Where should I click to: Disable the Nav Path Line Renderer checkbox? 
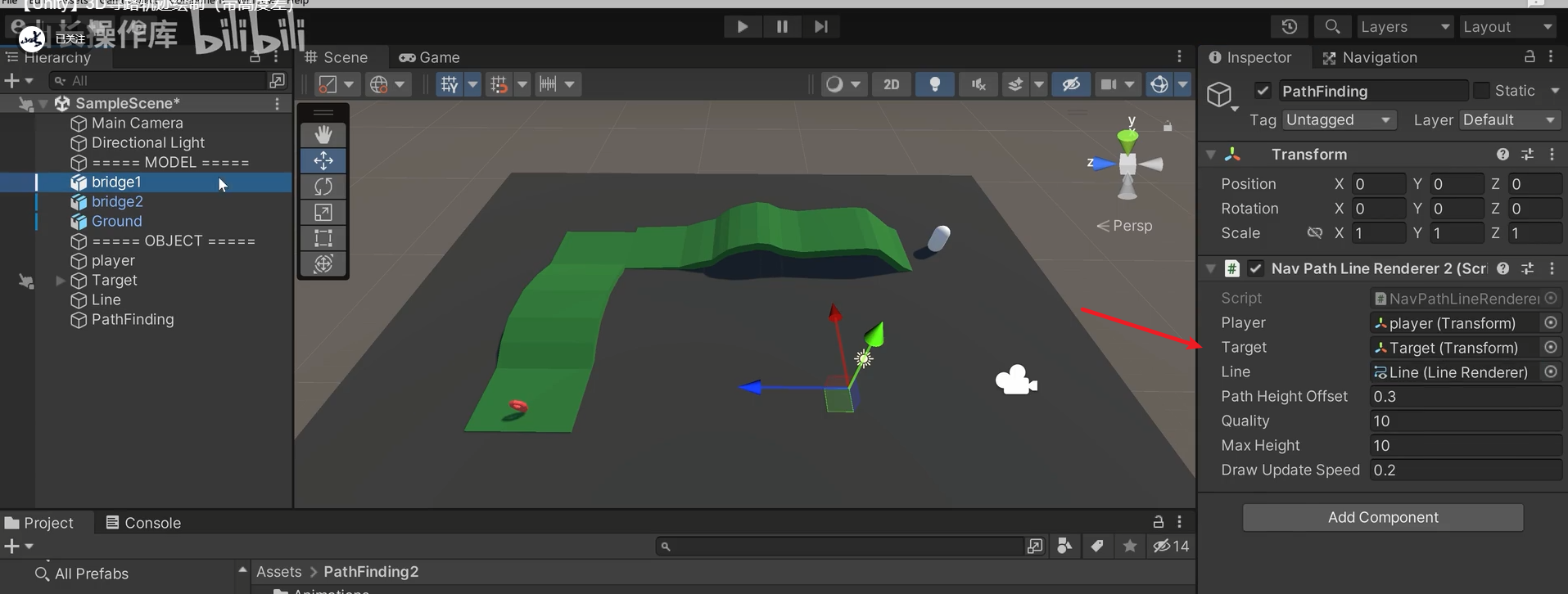tap(1255, 268)
